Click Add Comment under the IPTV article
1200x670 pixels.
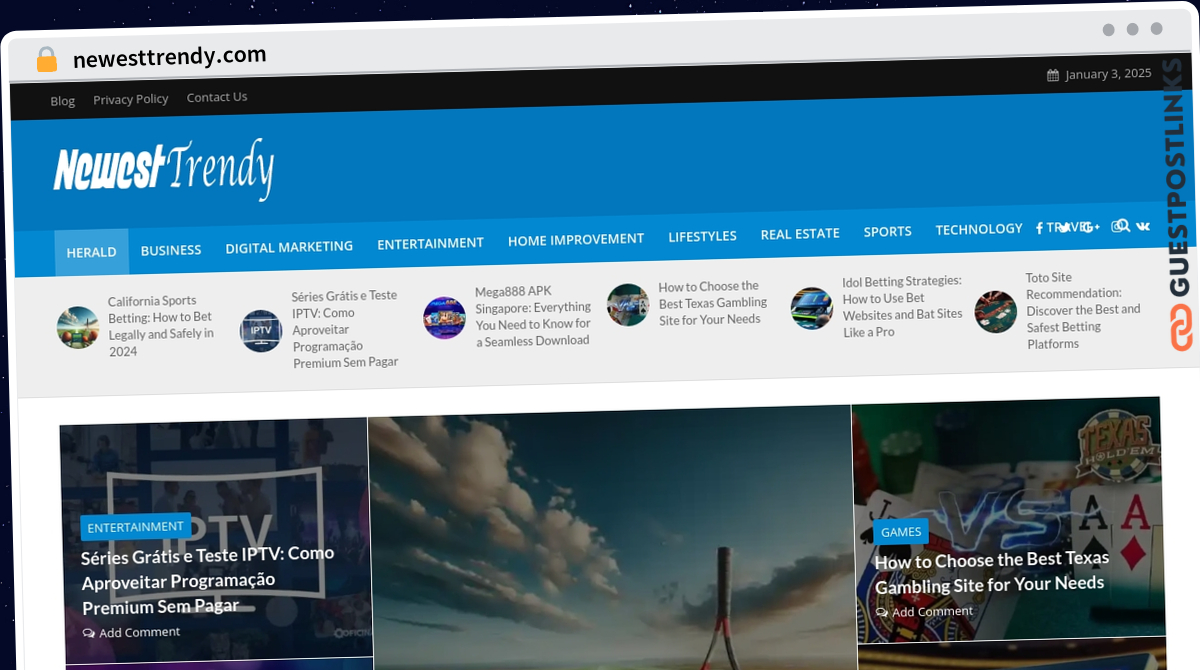140,632
